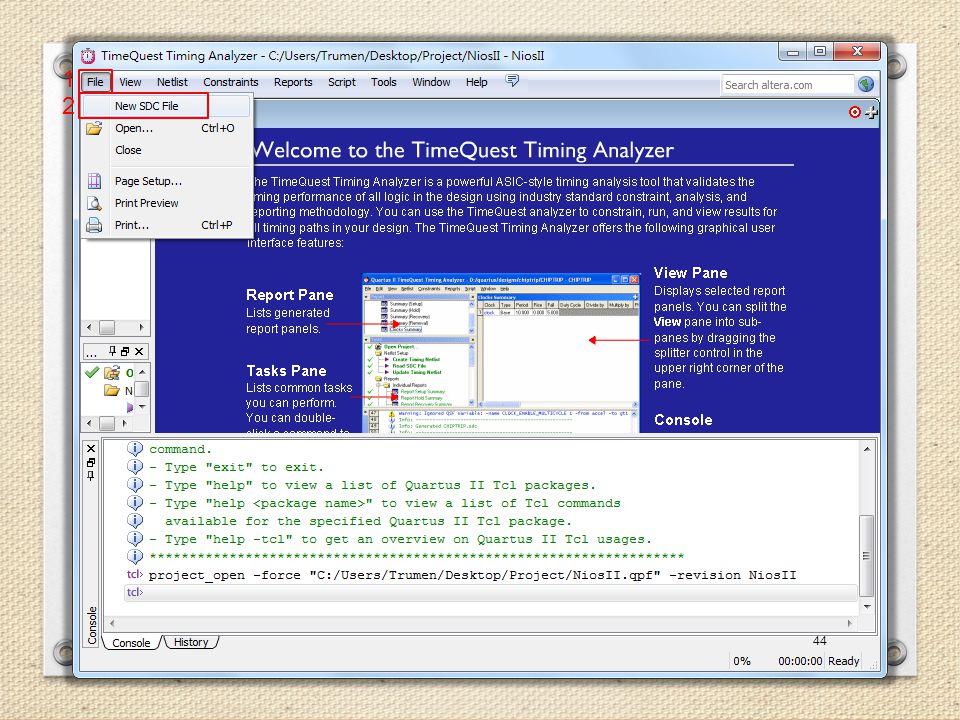Click Tasks pane scroll down arrow
Screen dimensions: 960x720
click(142, 407)
